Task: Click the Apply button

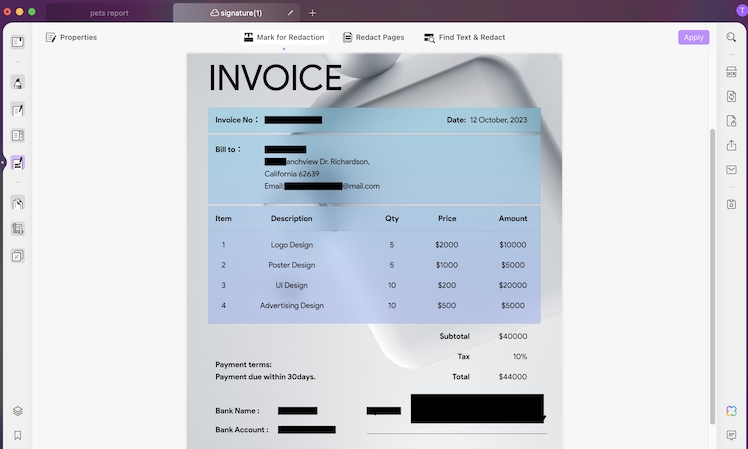Action: click(x=693, y=37)
